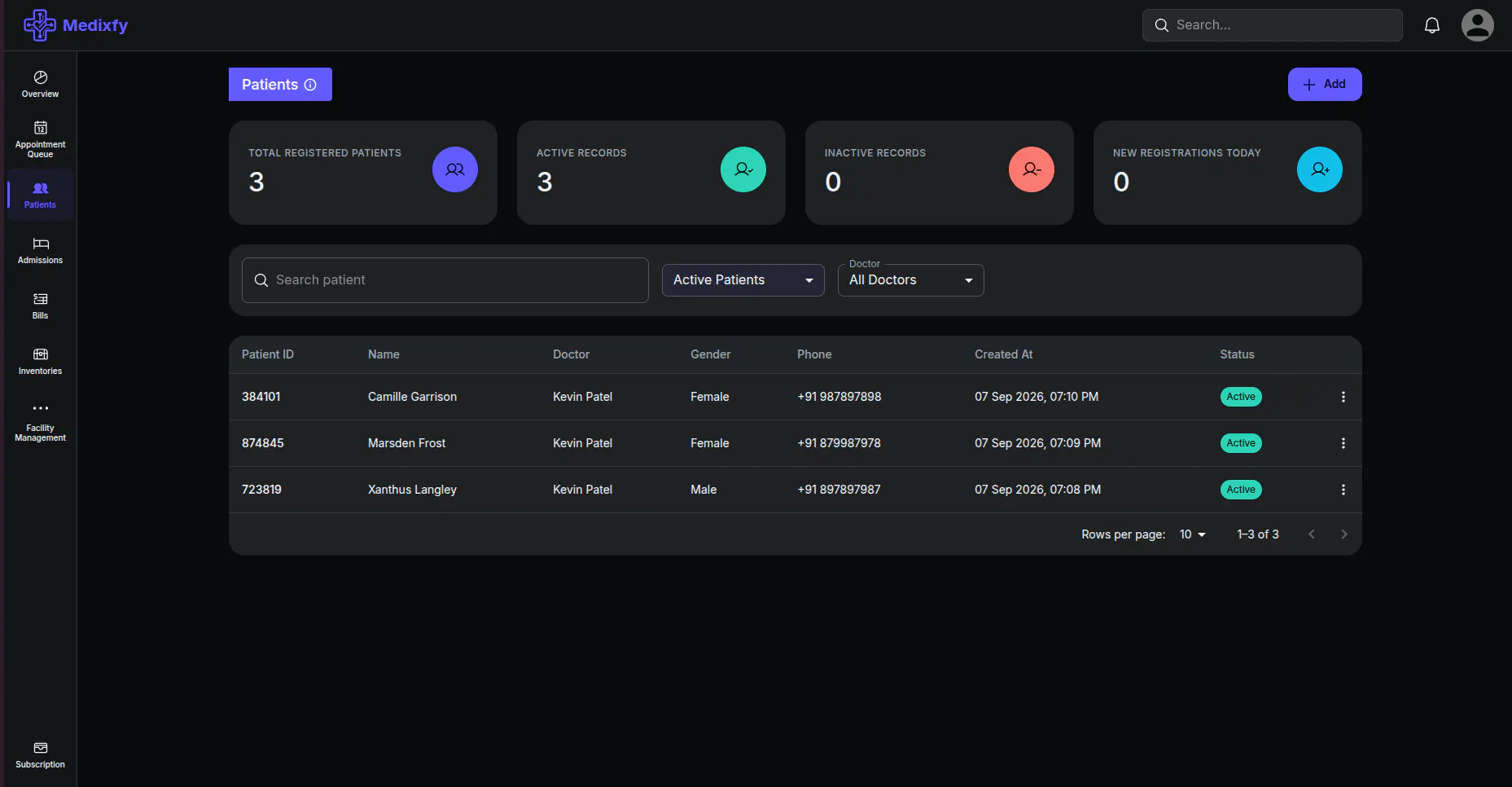This screenshot has width=1512, height=787.
Task: Open row actions for Marsden Frost
Action: tap(1343, 443)
